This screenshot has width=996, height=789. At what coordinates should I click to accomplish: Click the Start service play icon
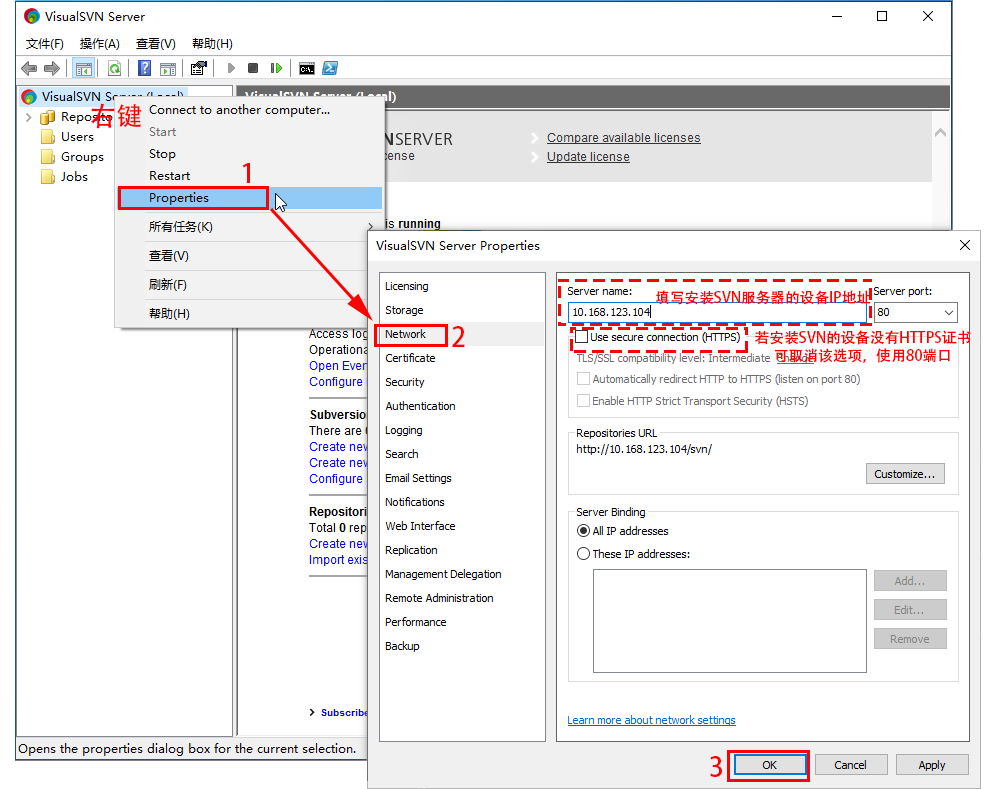(231, 68)
